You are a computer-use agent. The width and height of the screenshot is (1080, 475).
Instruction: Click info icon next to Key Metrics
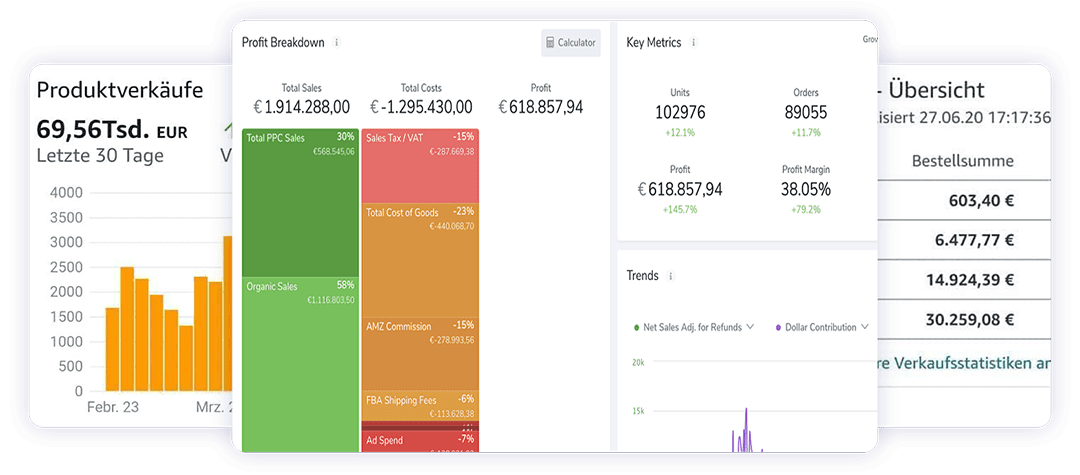click(694, 43)
